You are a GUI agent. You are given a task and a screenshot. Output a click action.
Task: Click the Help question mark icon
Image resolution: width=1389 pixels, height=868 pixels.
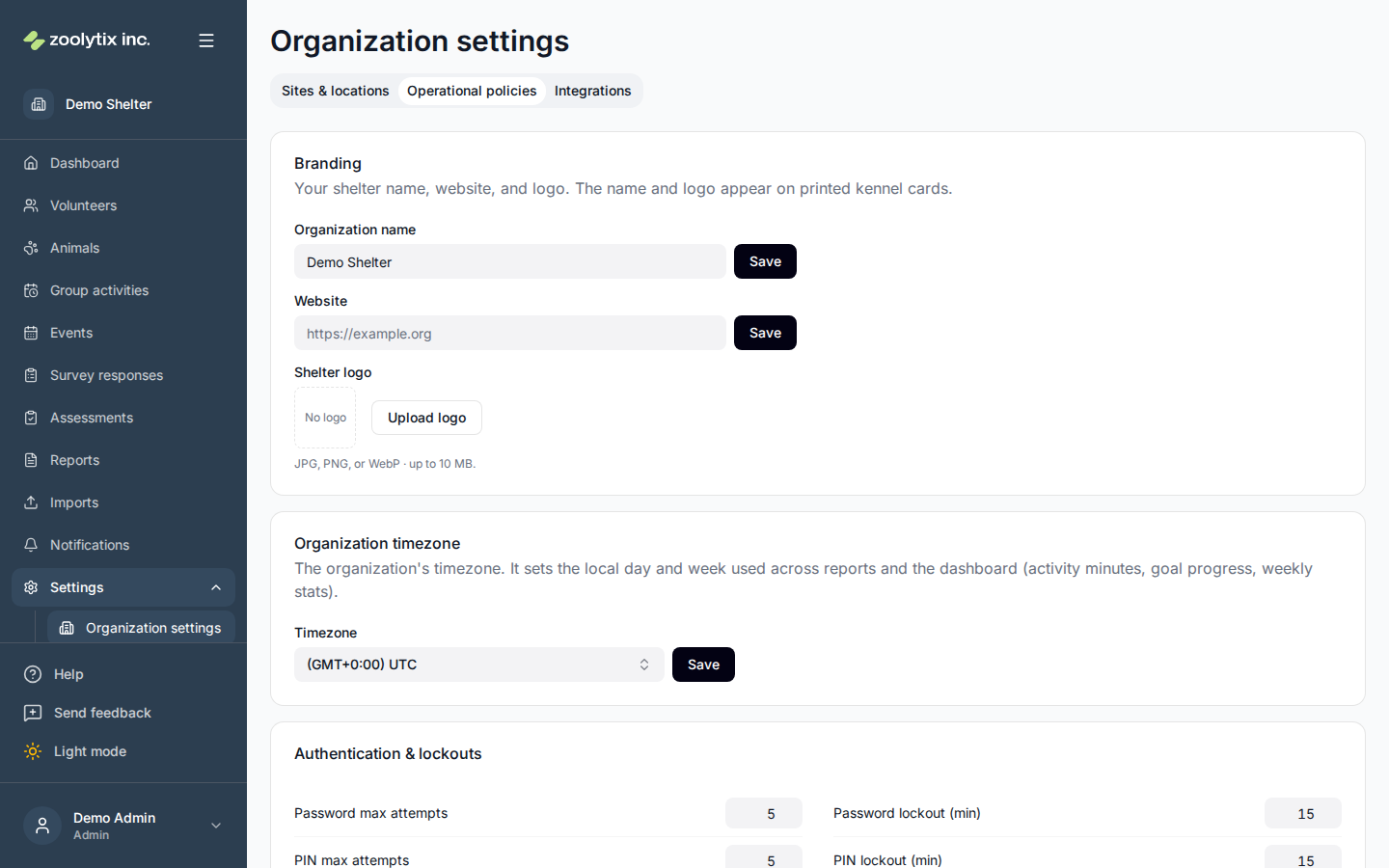pyautogui.click(x=33, y=674)
